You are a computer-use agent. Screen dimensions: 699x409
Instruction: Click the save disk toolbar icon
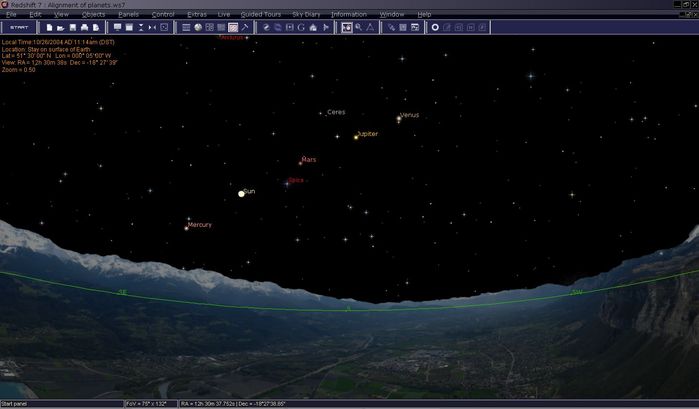click(x=73, y=27)
